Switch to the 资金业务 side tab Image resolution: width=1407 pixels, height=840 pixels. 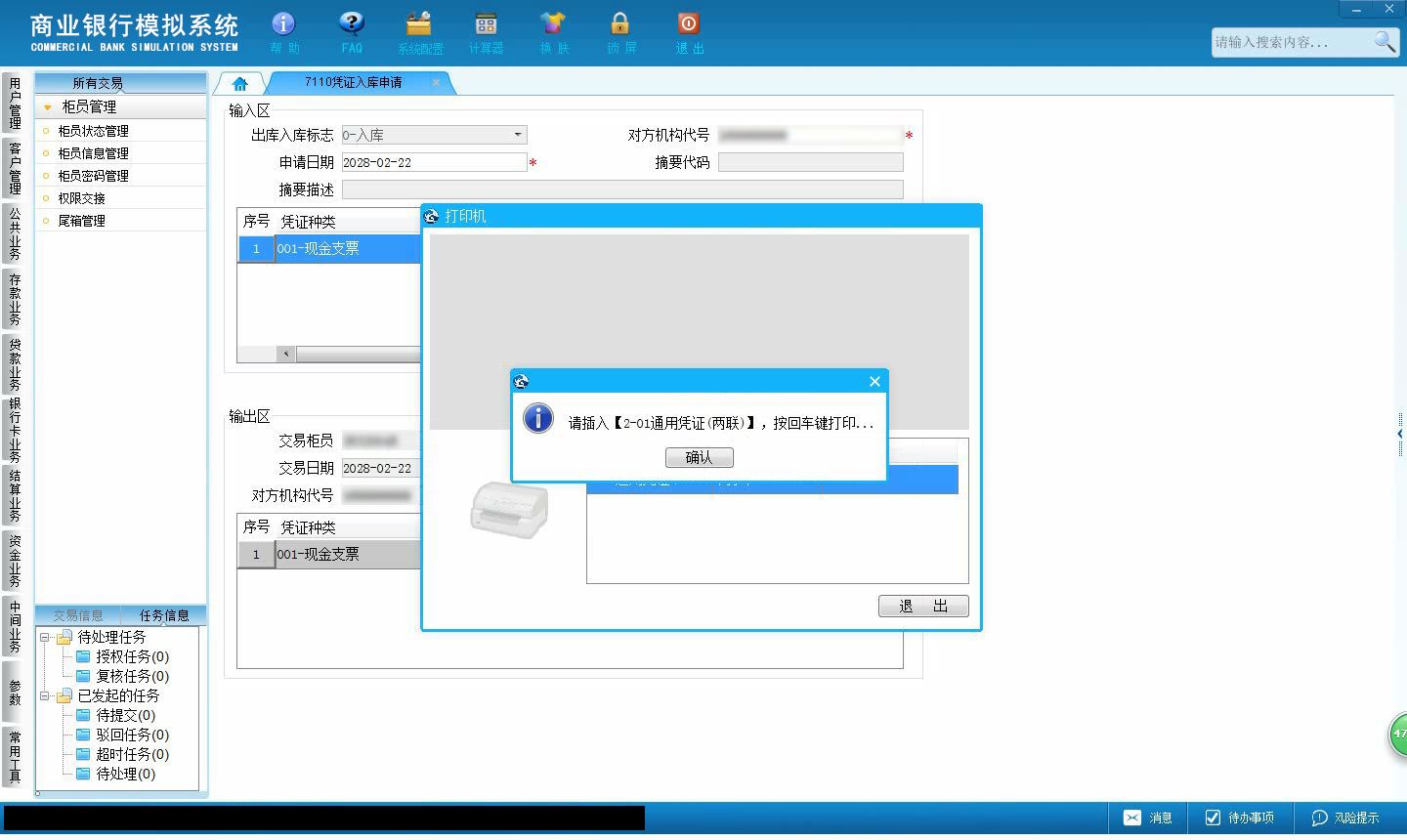click(14, 562)
